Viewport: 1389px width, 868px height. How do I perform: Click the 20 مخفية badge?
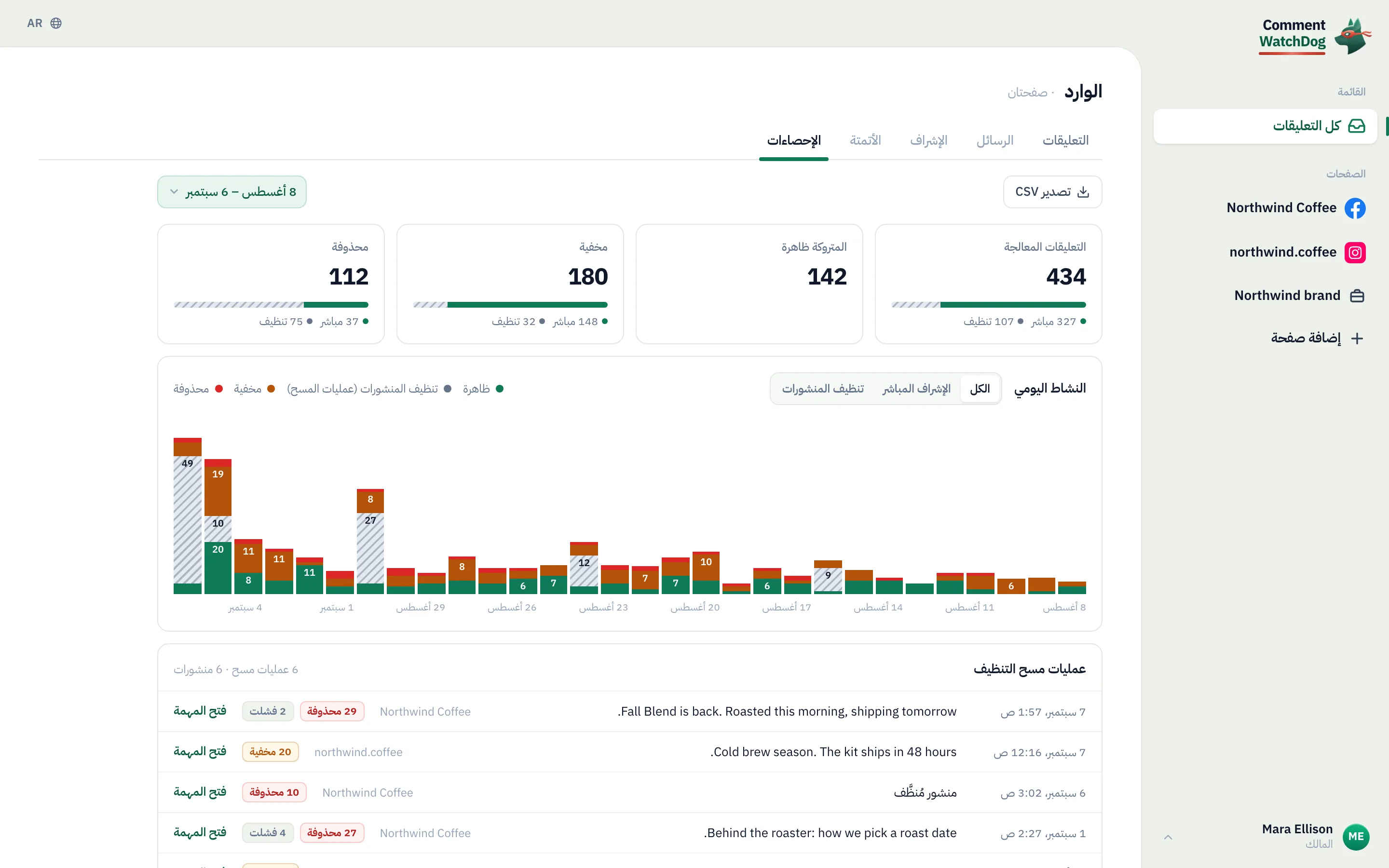click(271, 752)
